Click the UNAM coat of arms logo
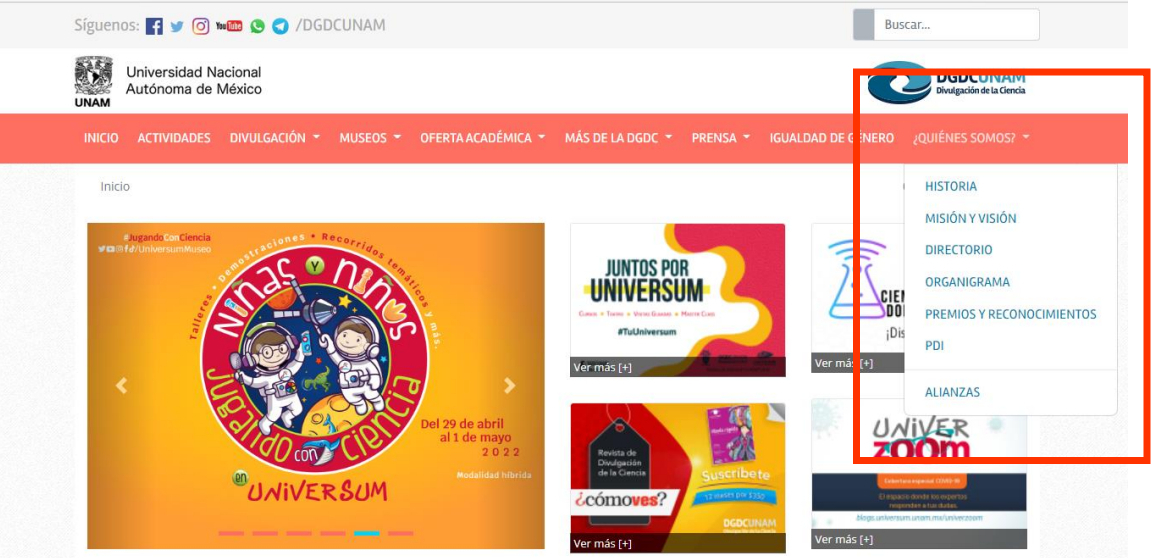Viewport: 1170px width, 558px height. (x=93, y=81)
